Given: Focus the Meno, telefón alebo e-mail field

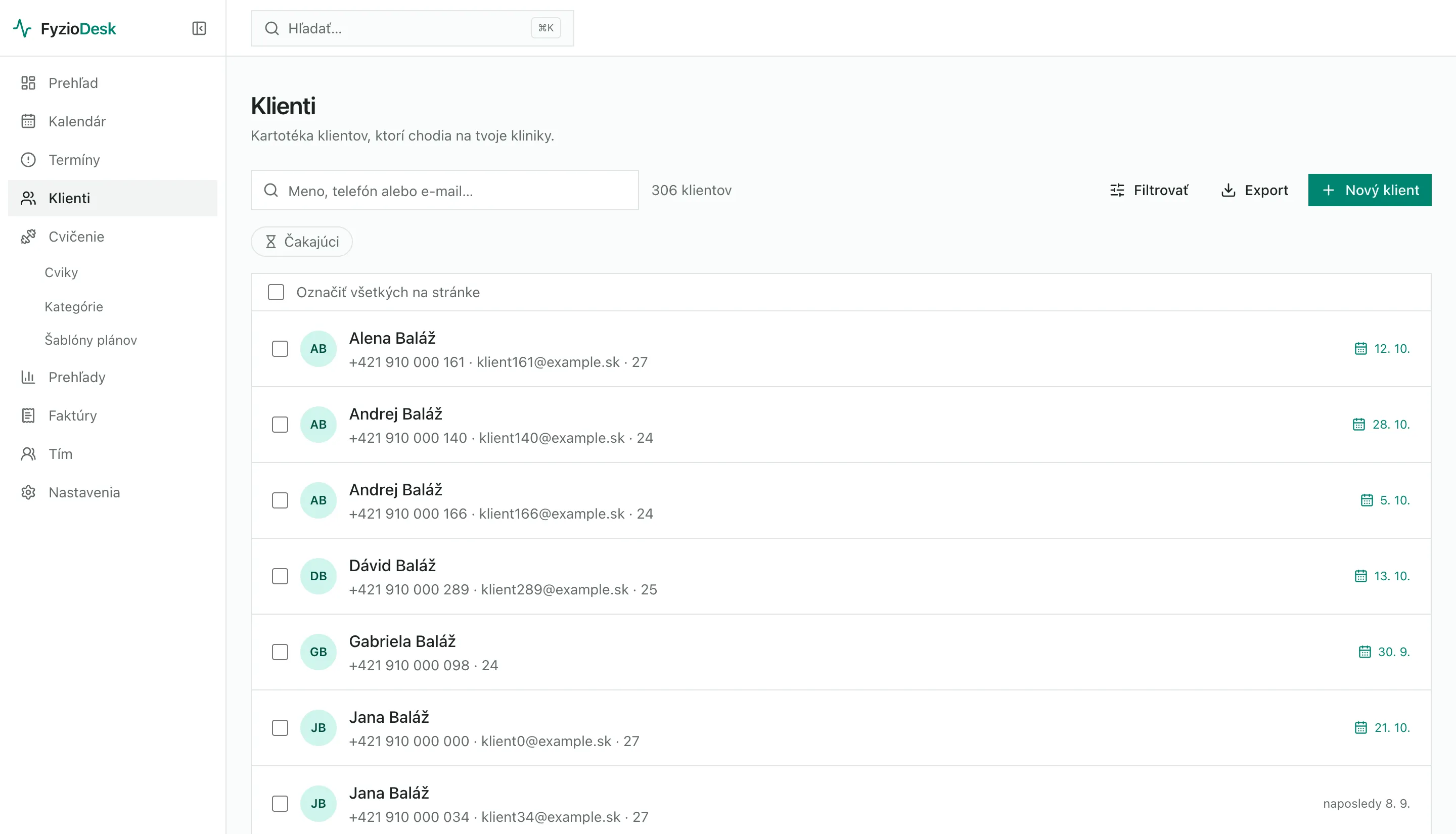Looking at the screenshot, I should [444, 190].
